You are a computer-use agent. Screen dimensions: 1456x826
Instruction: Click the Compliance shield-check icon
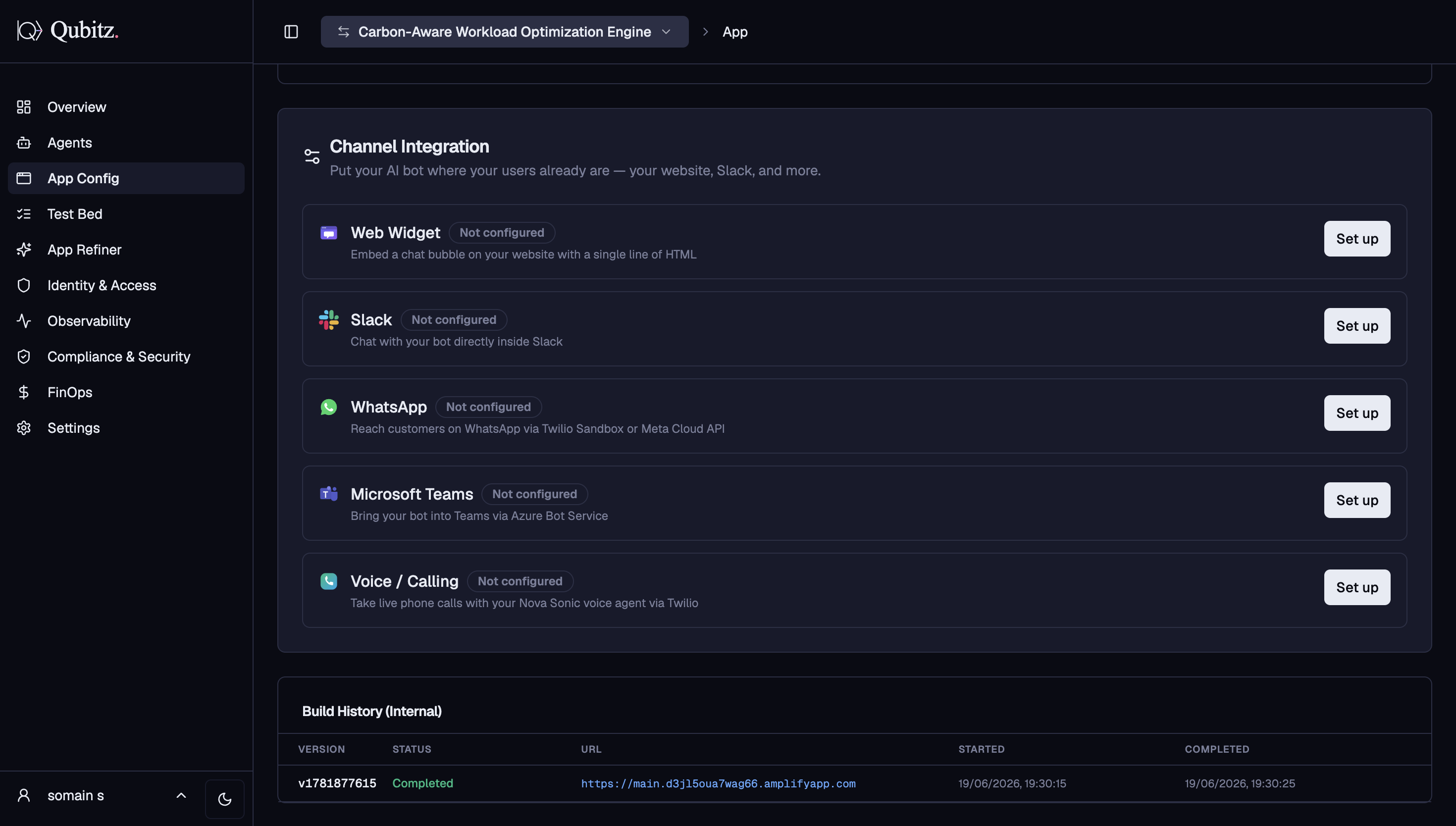pyautogui.click(x=24, y=357)
